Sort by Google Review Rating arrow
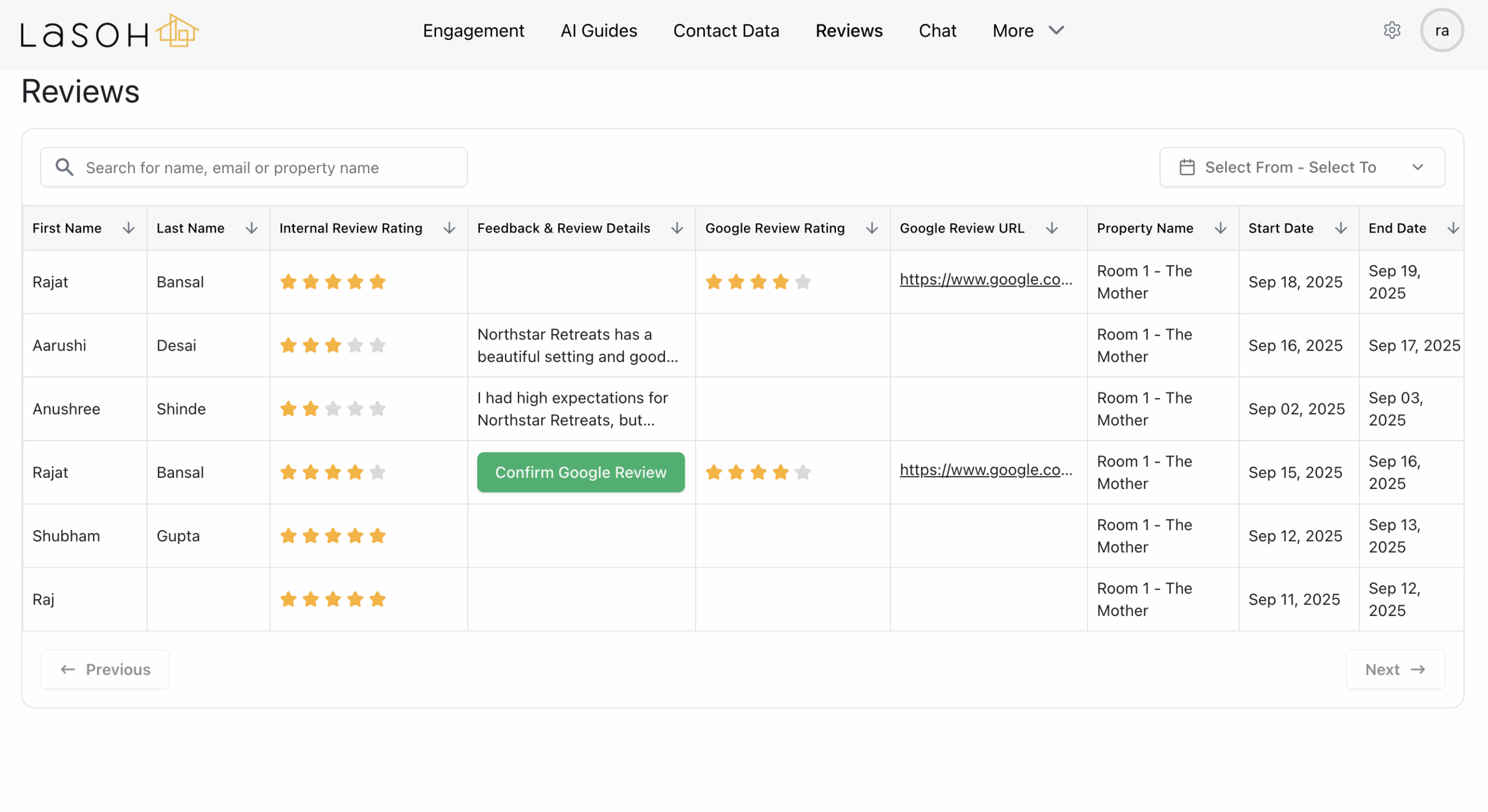The image size is (1488, 812). [x=871, y=228]
